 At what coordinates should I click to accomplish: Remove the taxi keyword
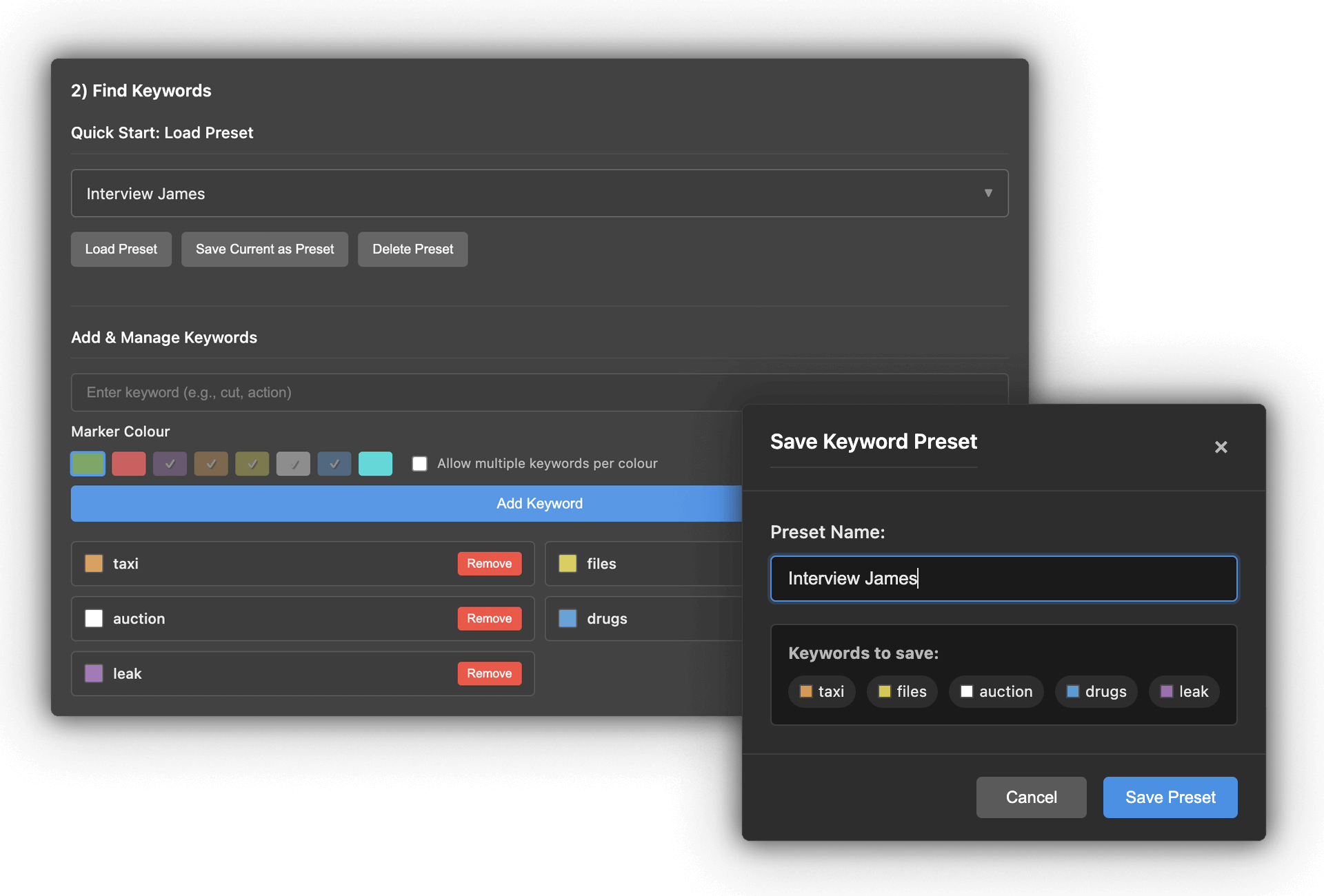tap(489, 564)
